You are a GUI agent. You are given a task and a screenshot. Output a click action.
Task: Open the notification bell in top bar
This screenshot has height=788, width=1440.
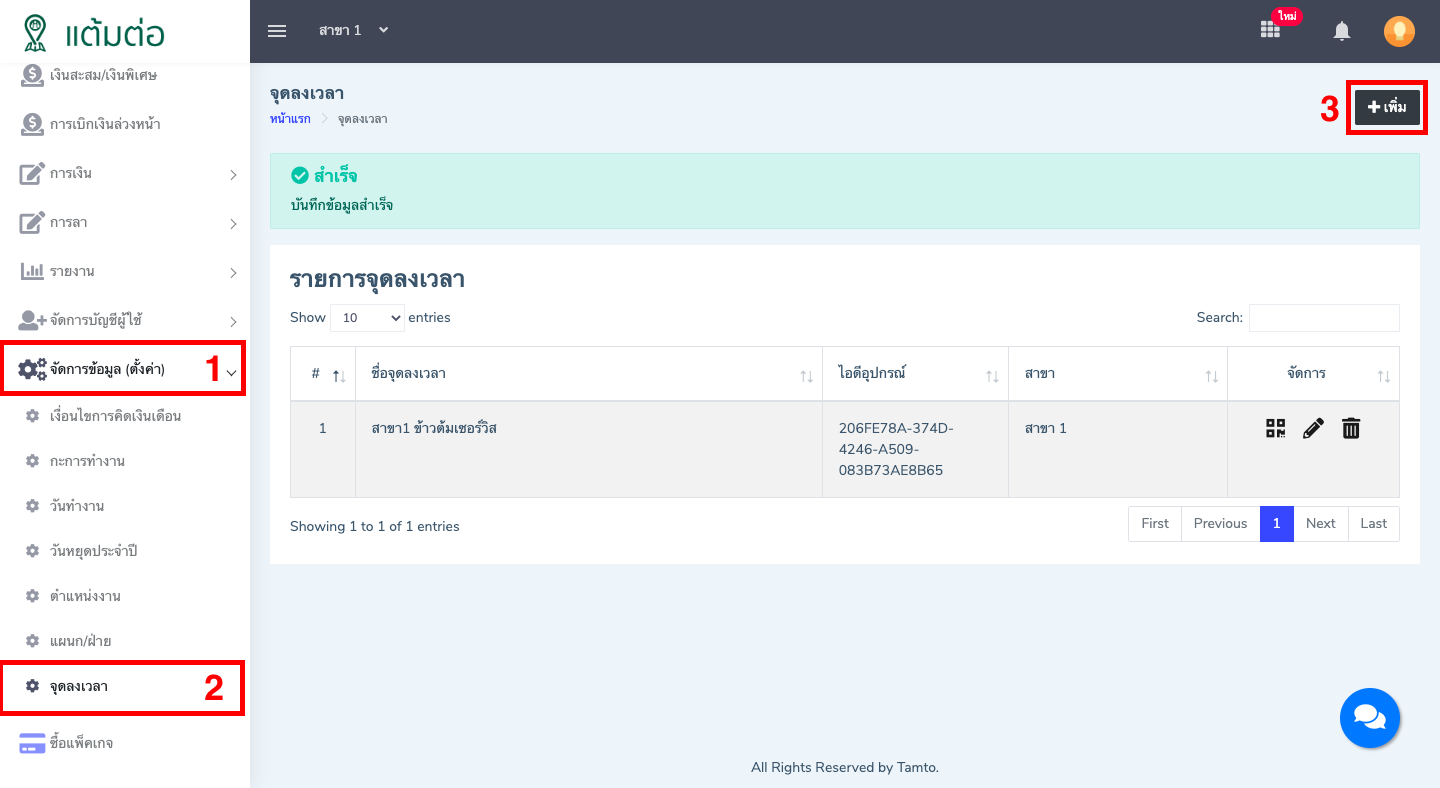[1342, 31]
